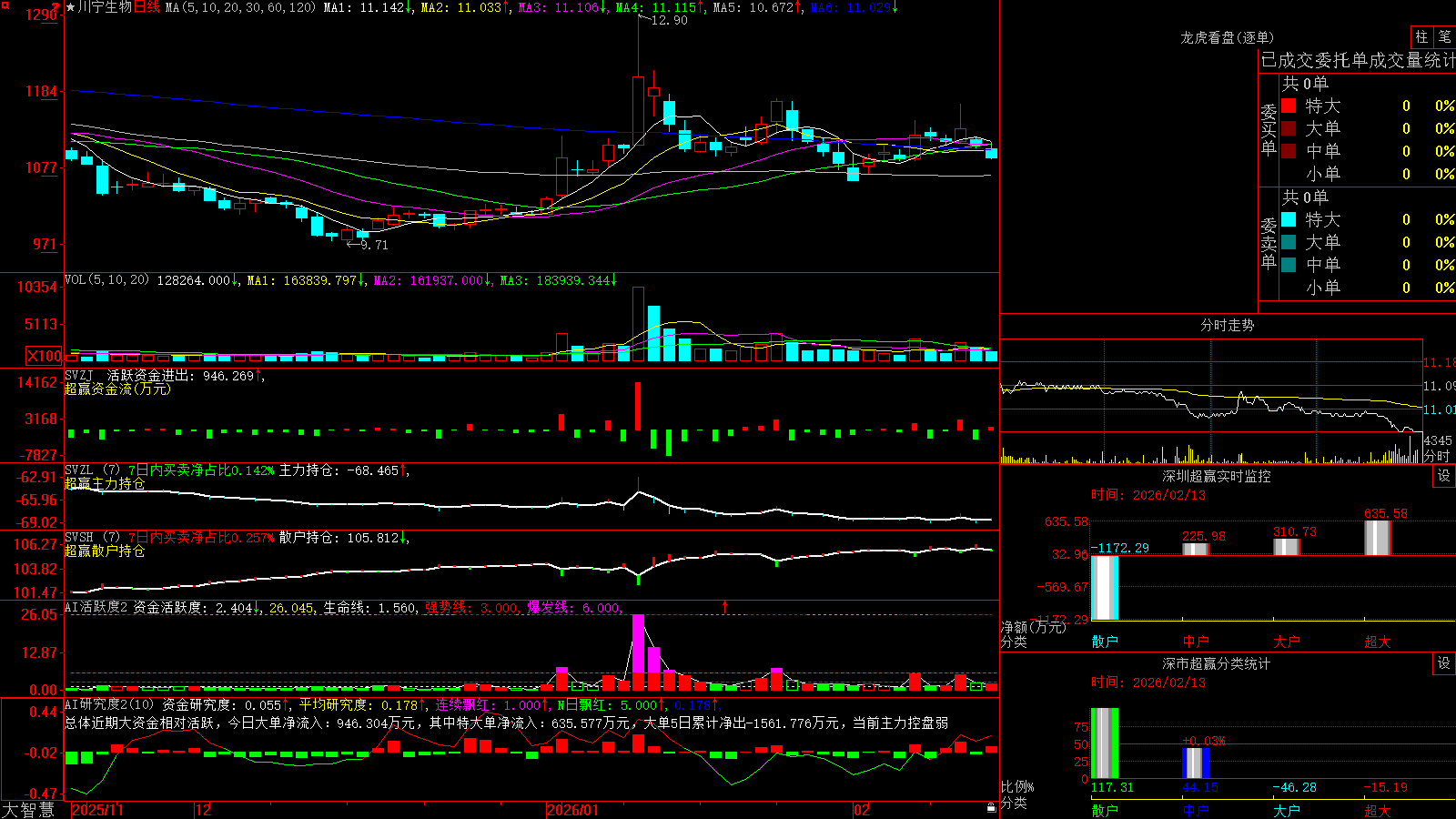This screenshot has width=1456, height=819.
Task: Click the ×100 volume scale box
Action: tap(45, 356)
